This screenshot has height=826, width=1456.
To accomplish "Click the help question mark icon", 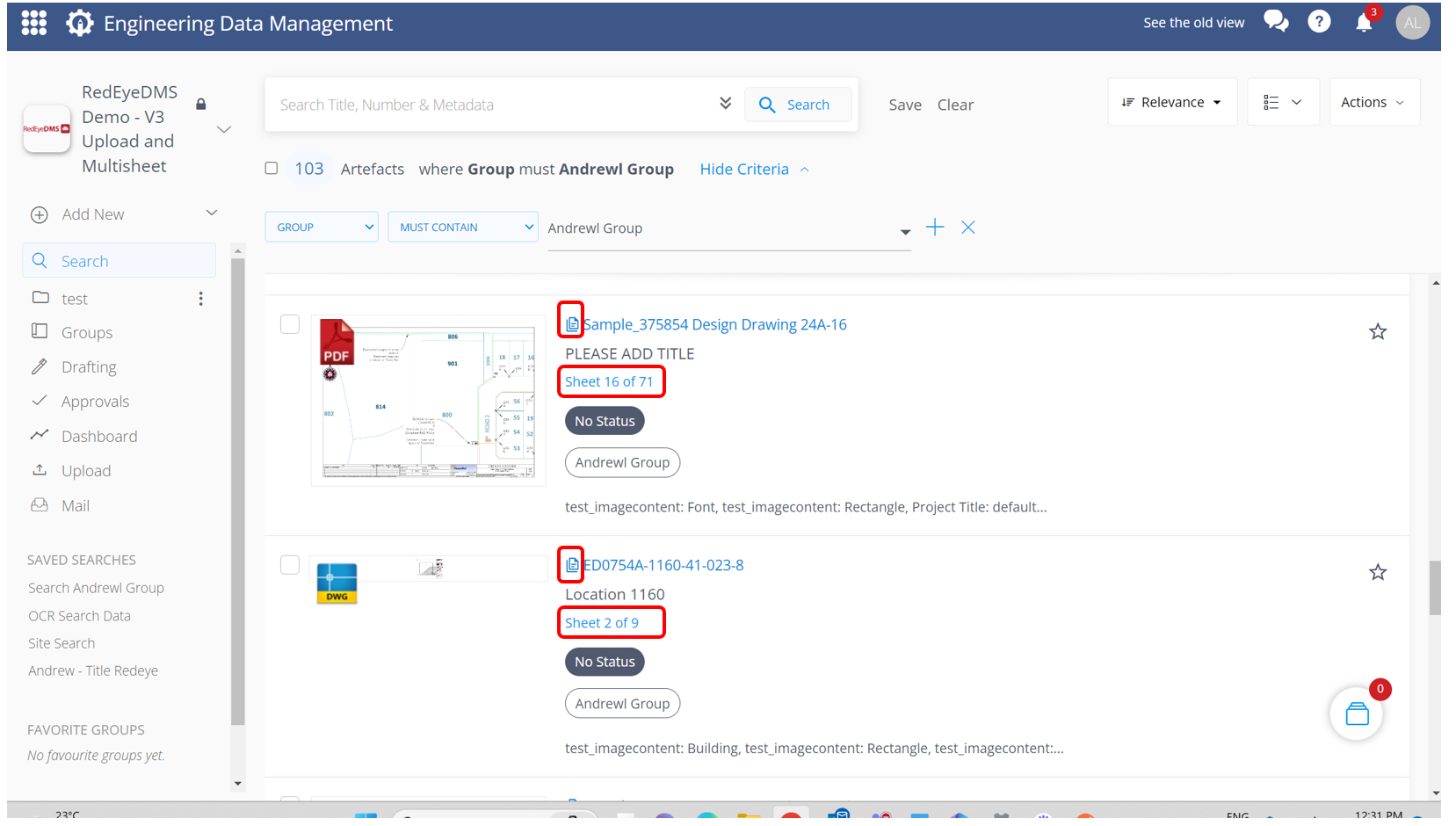I will 1318,22.
